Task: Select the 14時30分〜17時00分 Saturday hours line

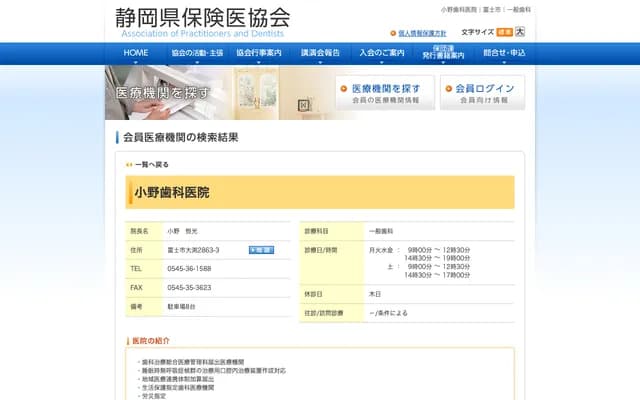Action: pos(437,275)
